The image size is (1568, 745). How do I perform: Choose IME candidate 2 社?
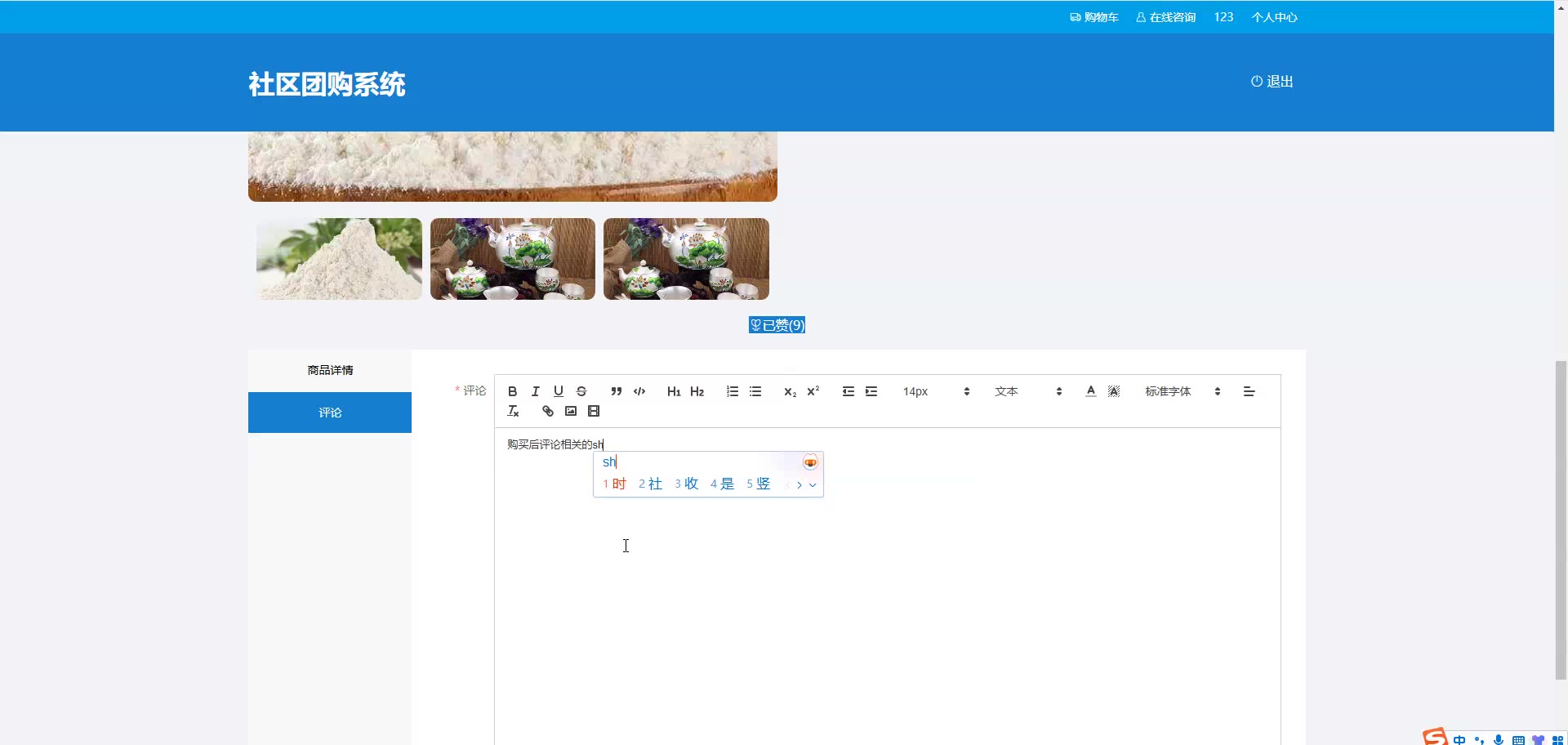tap(650, 484)
